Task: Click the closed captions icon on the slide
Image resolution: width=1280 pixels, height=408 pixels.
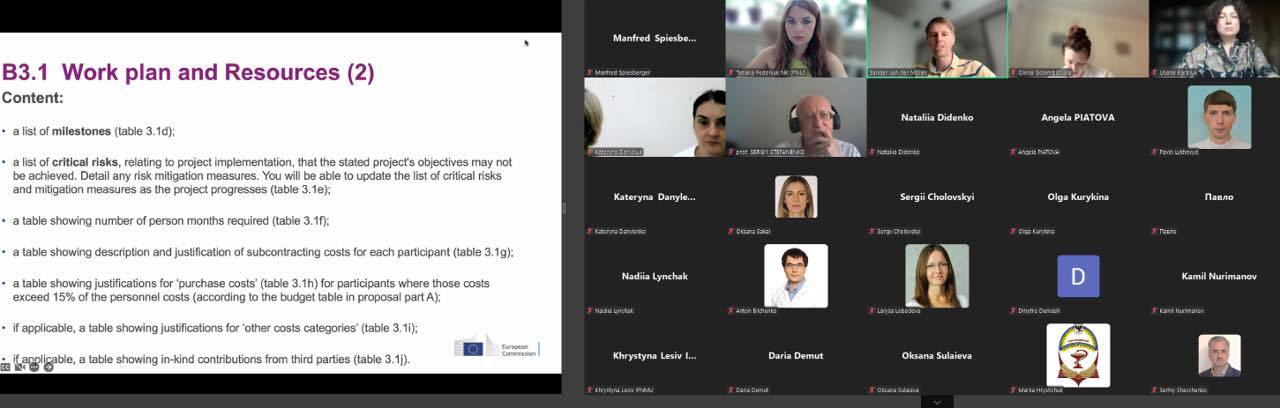Action: point(6,366)
